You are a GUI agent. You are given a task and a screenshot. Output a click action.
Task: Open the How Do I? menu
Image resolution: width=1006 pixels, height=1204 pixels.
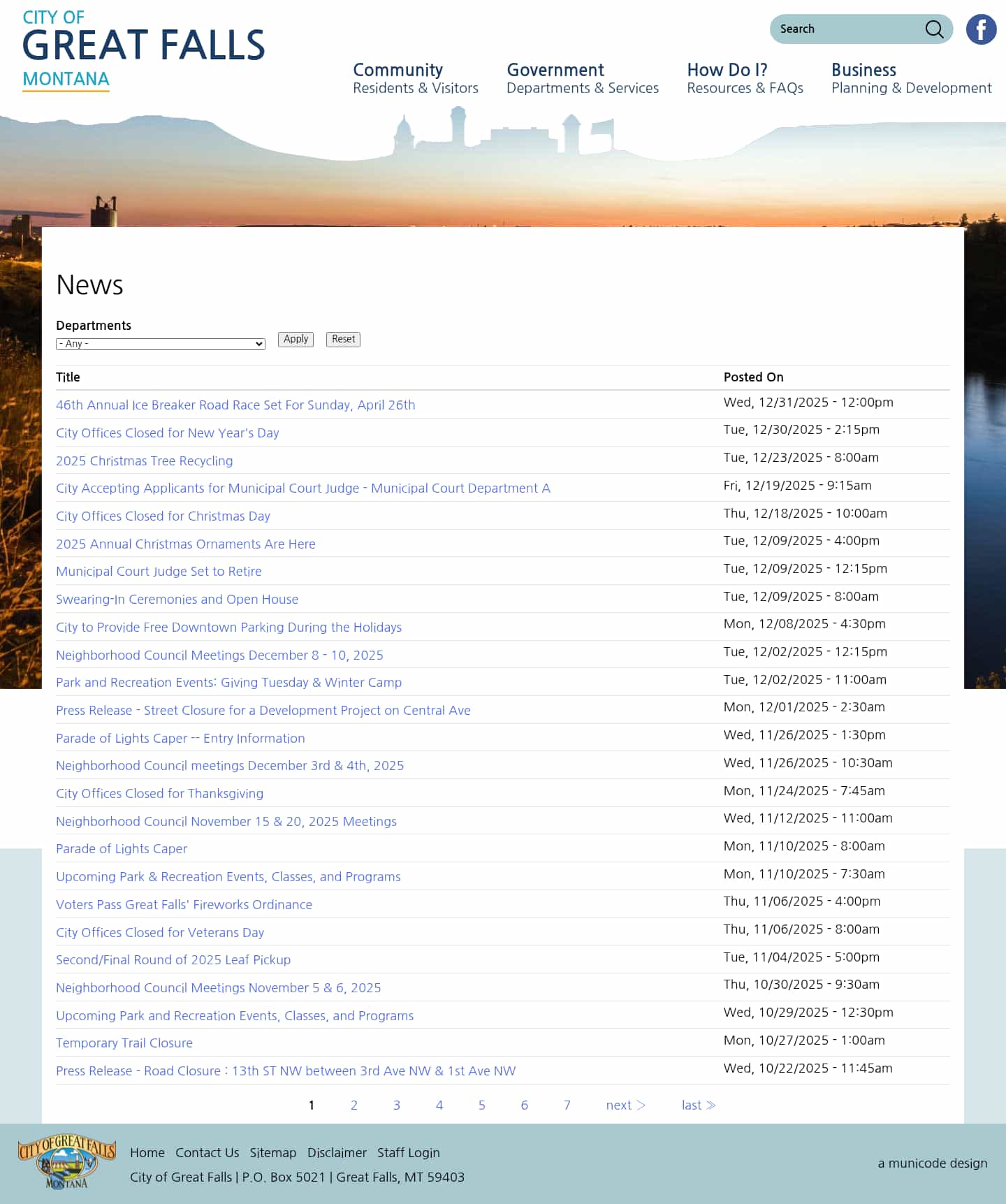[x=745, y=78]
